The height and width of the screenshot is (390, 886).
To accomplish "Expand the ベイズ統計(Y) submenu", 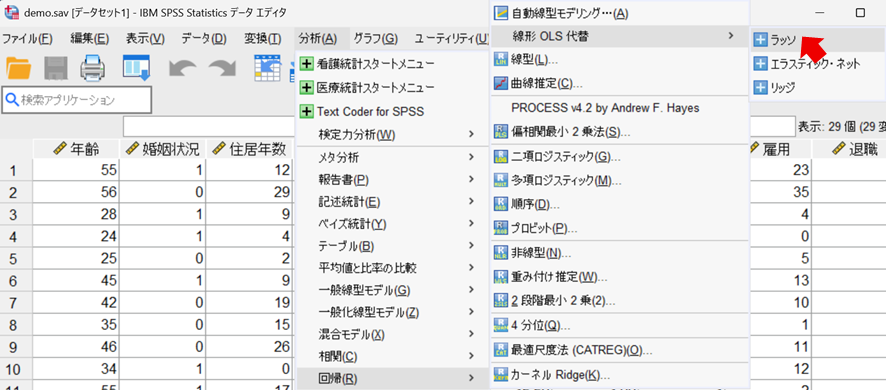I will point(392,224).
